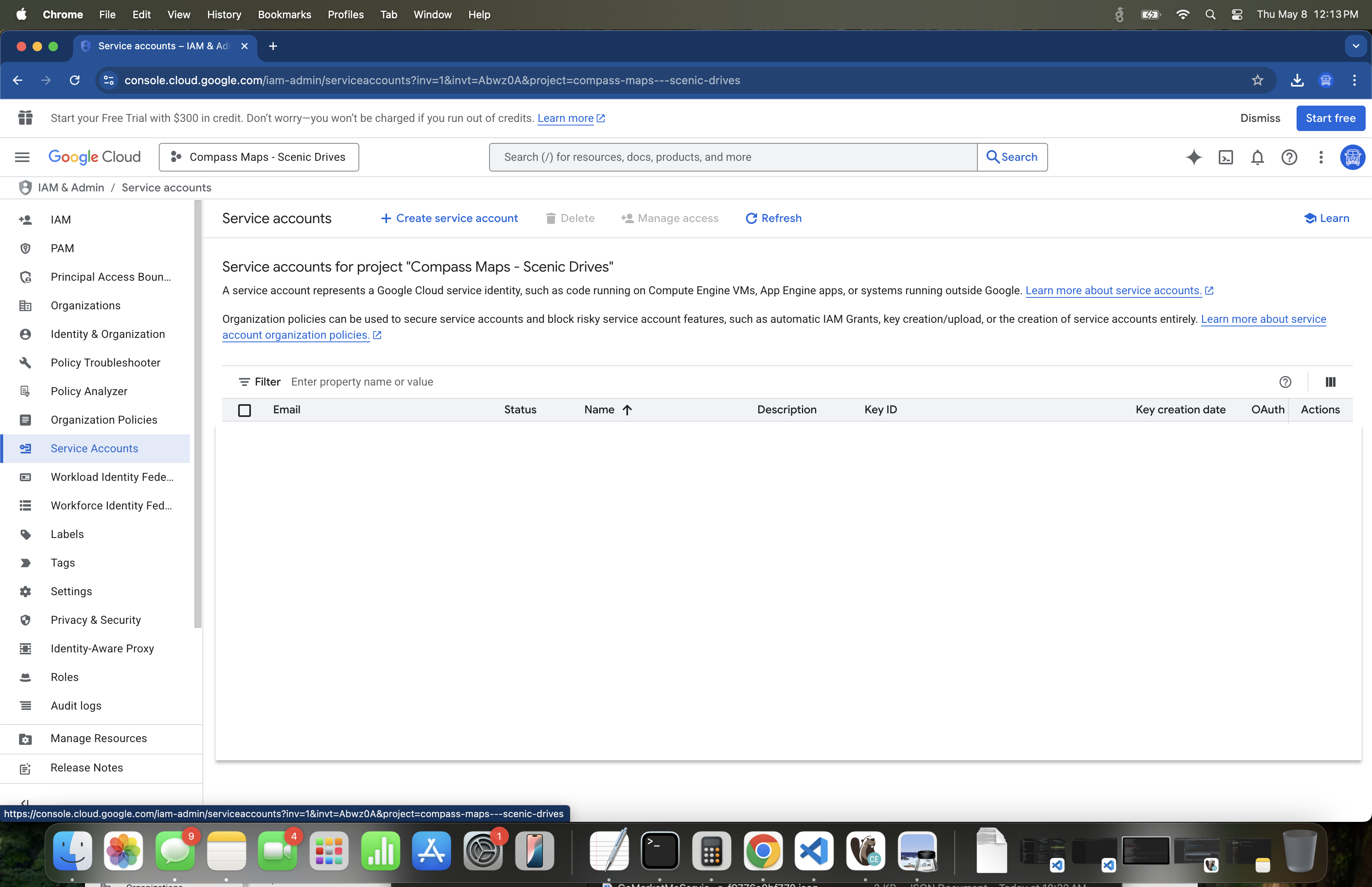This screenshot has width=1372, height=887.
Task: Open a new Chrome tab
Action: pyautogui.click(x=273, y=46)
